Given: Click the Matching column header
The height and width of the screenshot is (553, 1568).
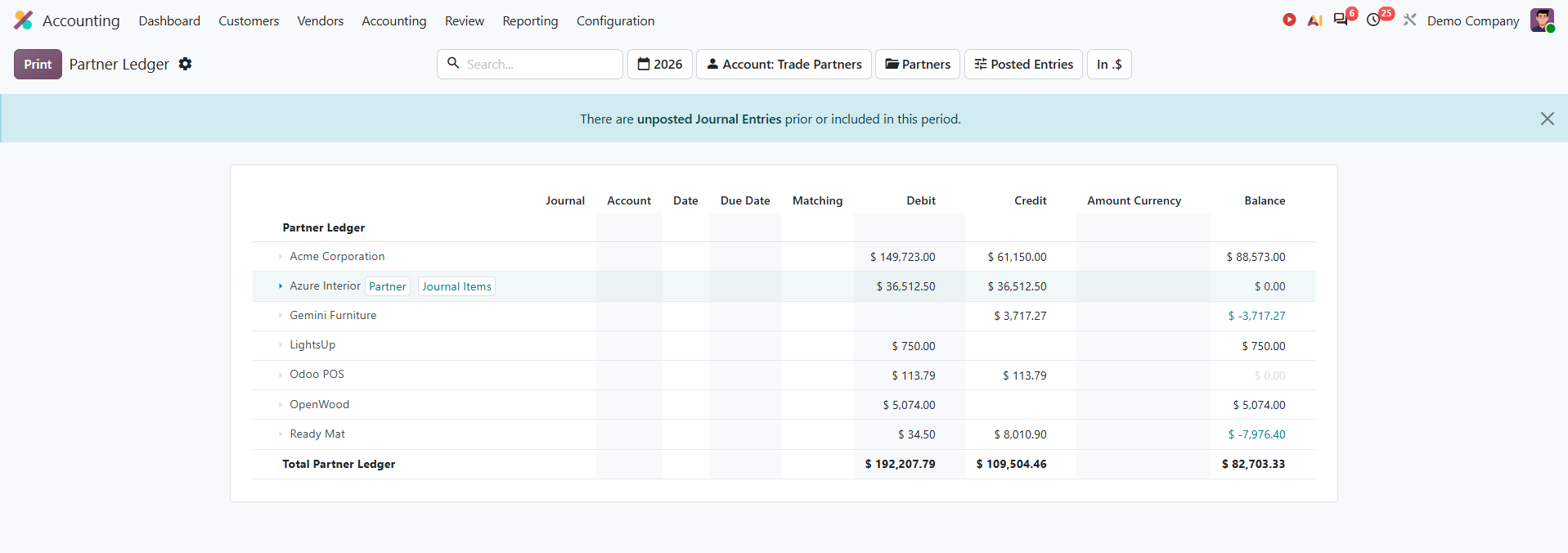Looking at the screenshot, I should coord(817,200).
